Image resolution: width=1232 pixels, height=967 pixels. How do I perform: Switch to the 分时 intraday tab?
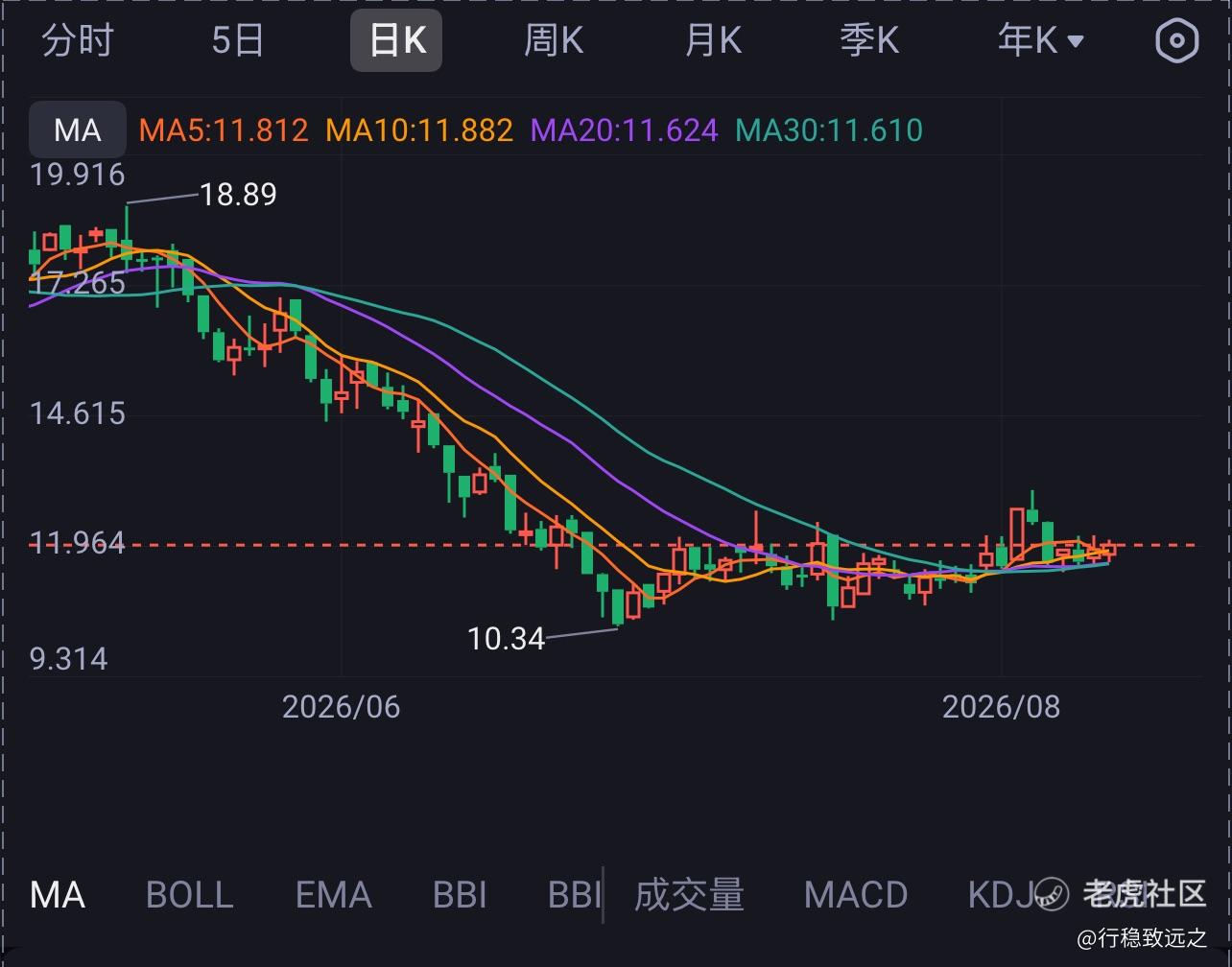pos(78,40)
